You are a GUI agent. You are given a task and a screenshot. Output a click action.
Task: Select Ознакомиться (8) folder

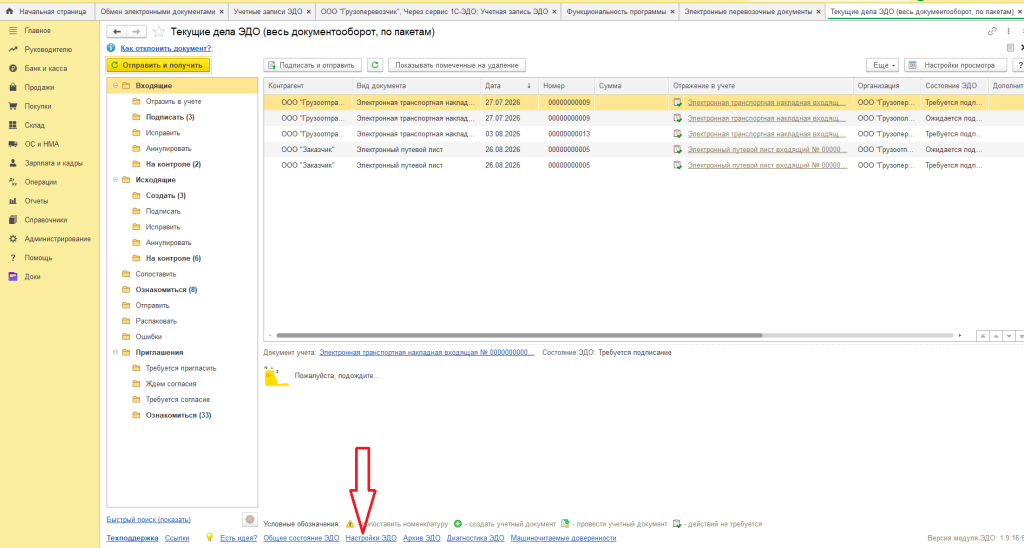click(x=166, y=289)
